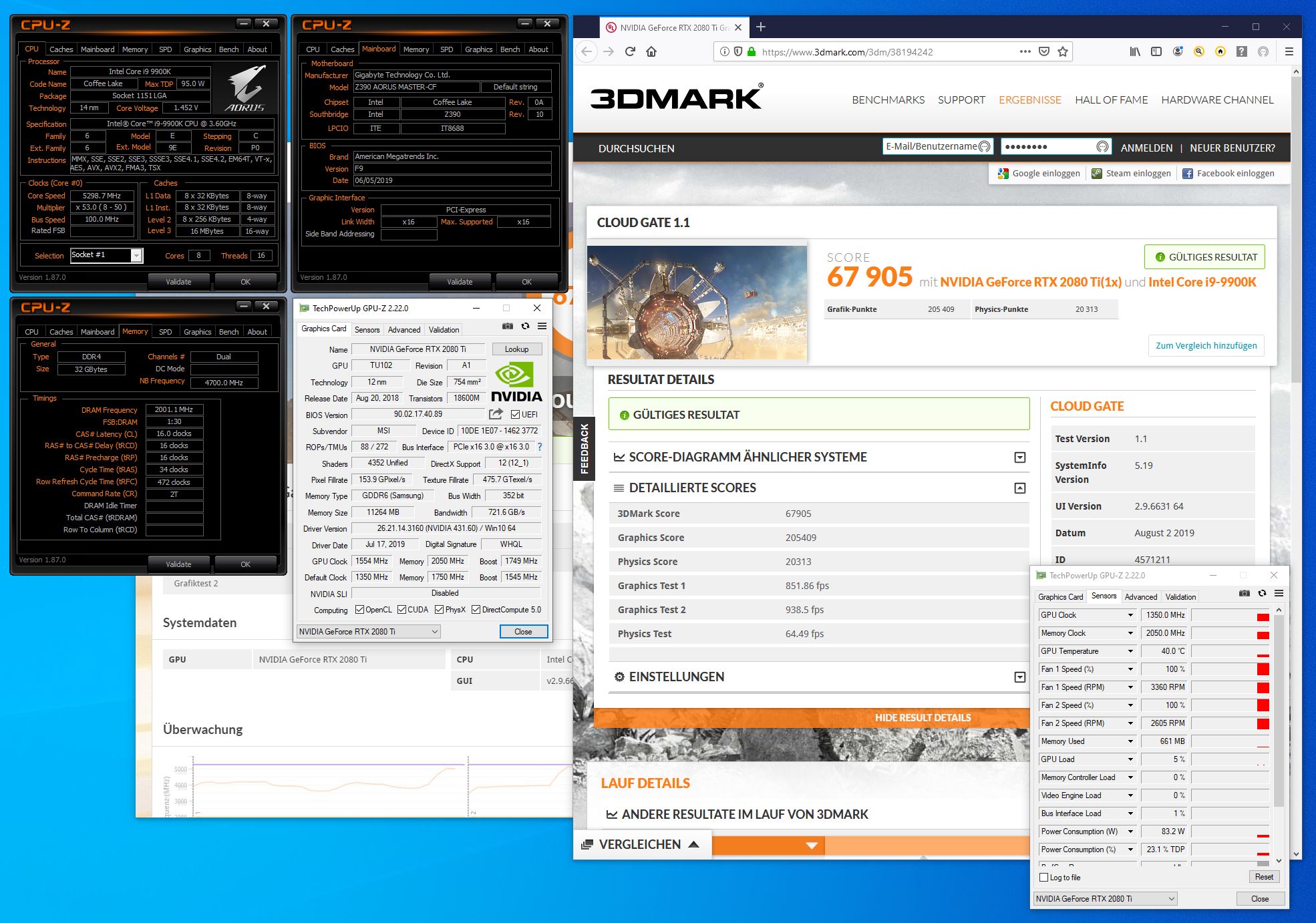Screen dimensions: 1316x923
Task: Toggle Firefox sidebar icon
Action: point(1156,51)
